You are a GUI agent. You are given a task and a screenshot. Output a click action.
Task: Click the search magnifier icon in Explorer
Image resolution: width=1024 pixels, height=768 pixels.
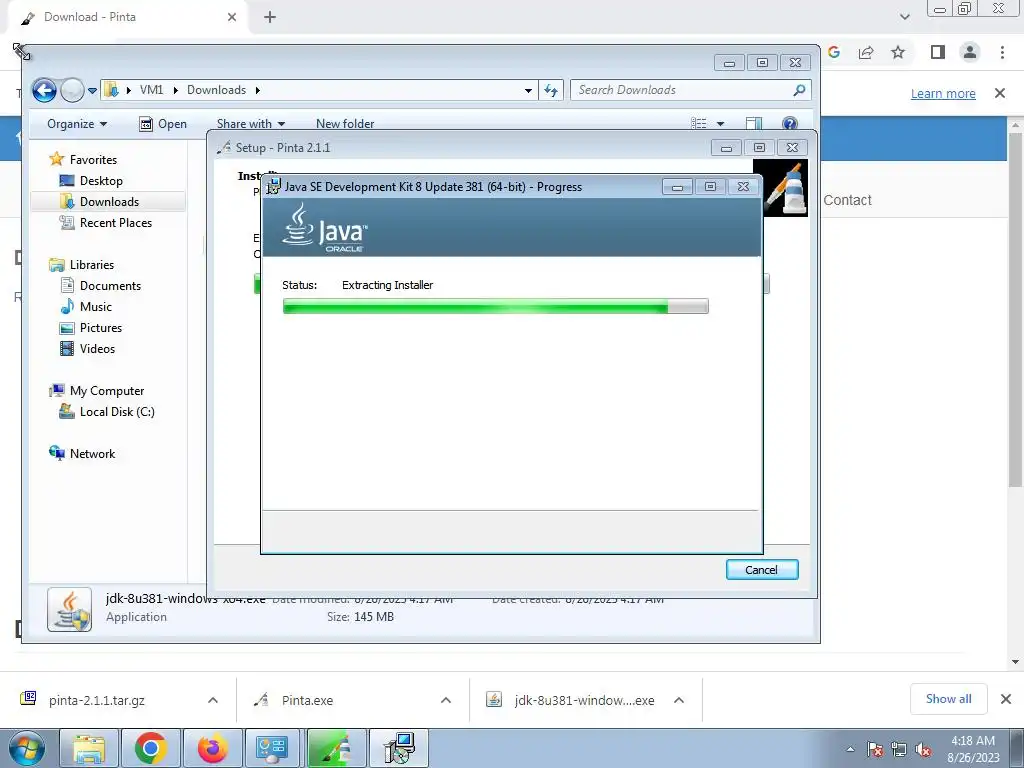(x=799, y=90)
